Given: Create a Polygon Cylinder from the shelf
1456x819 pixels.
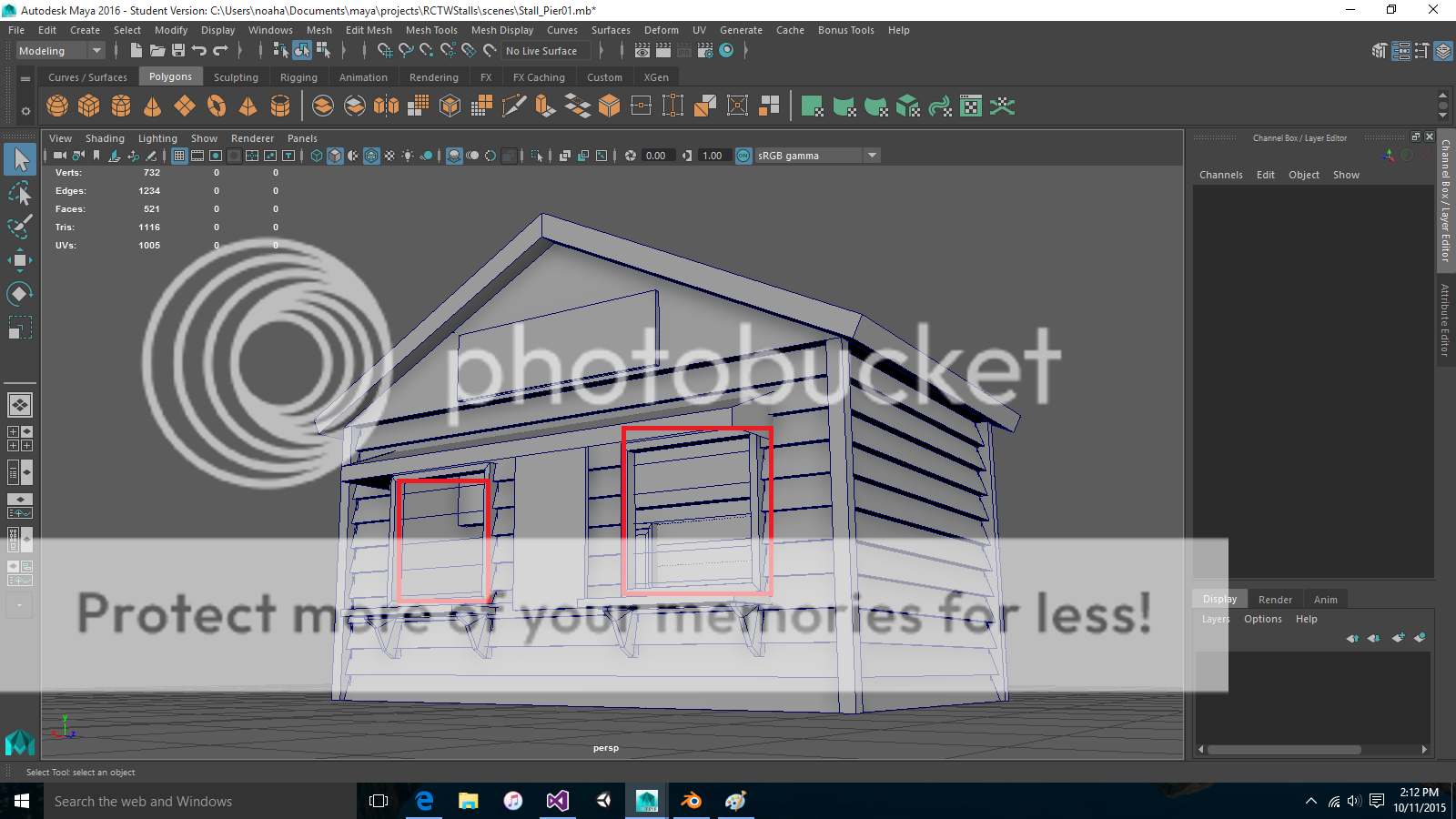Looking at the screenshot, I should point(121,106).
